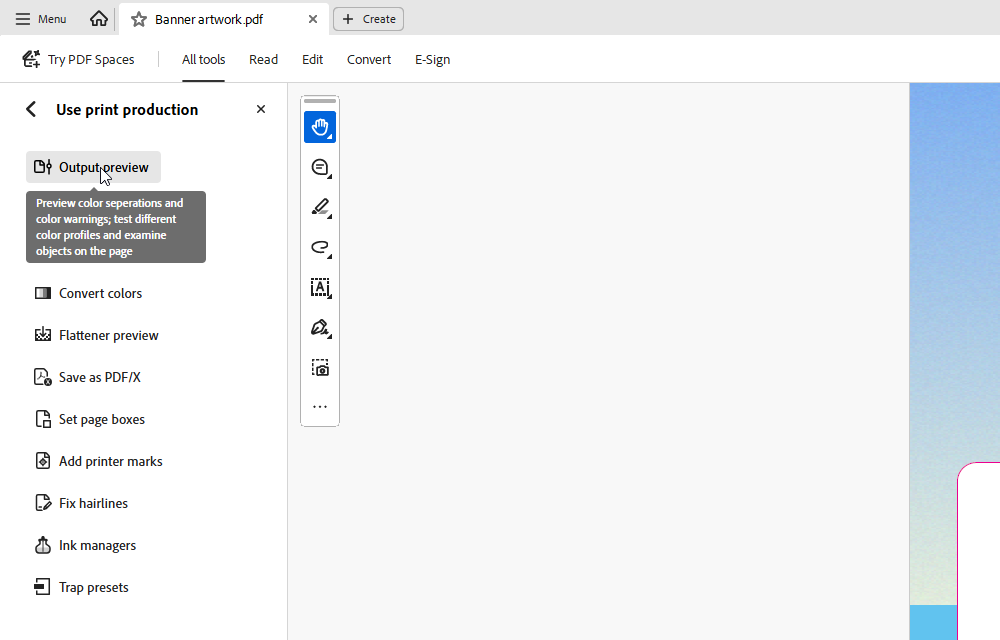Click the PDF Spaces sparkle icon

point(31,59)
